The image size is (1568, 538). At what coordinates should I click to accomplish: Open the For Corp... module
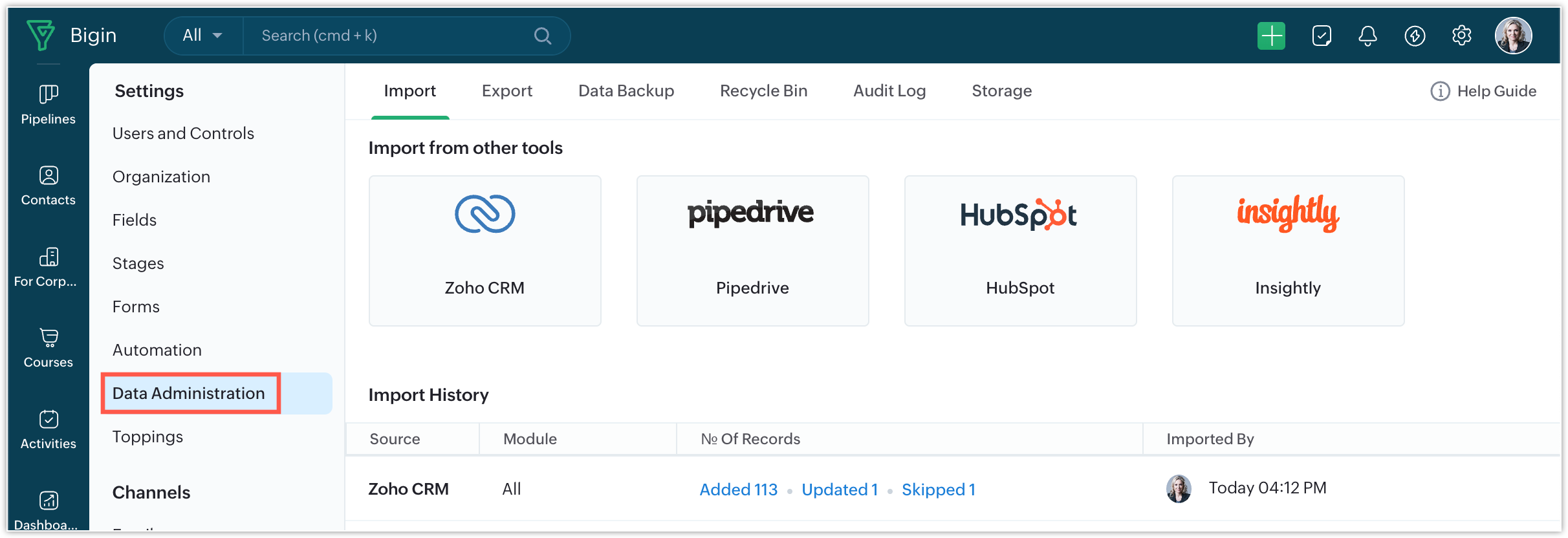[x=47, y=267]
